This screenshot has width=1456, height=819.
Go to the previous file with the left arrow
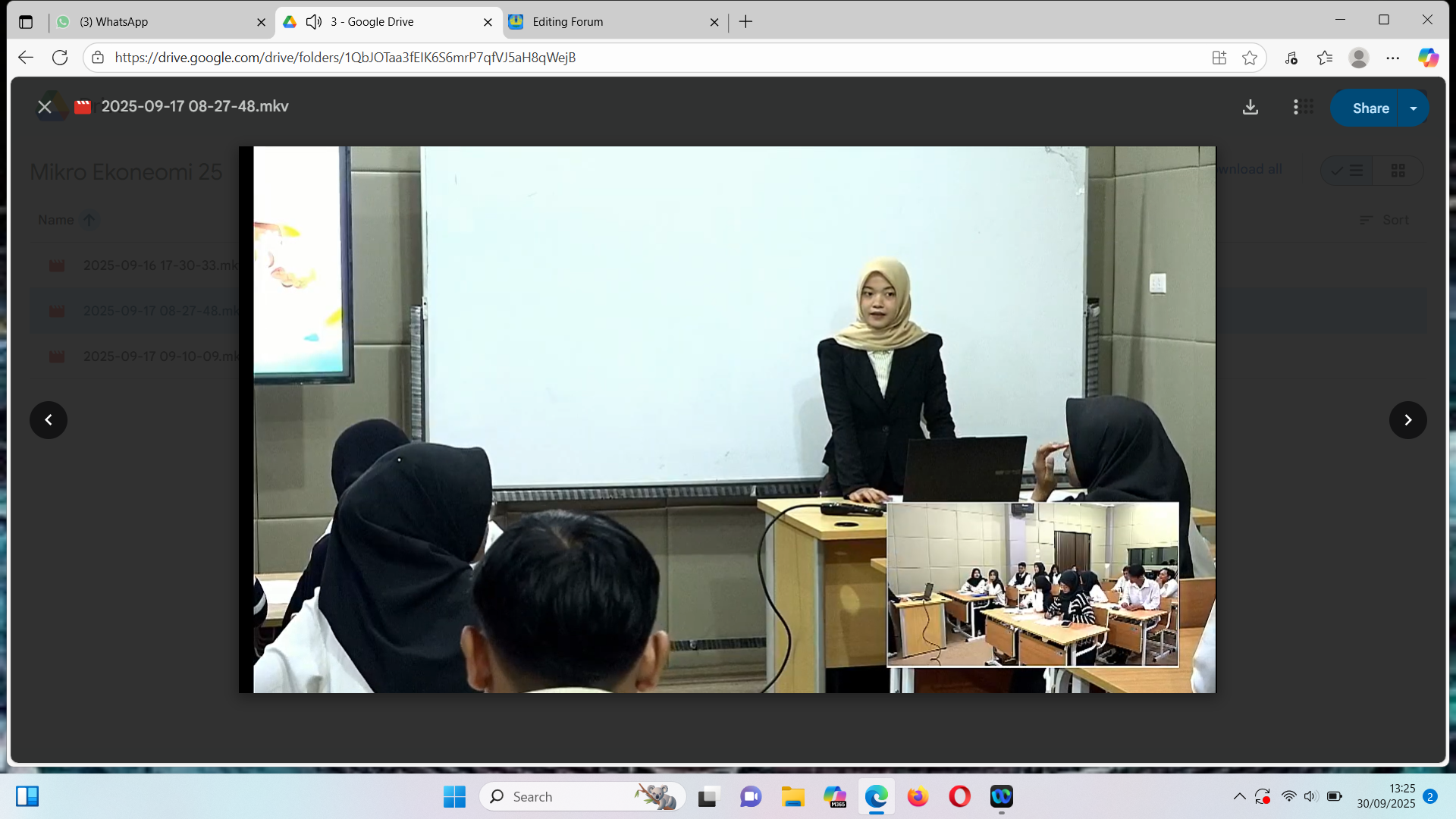[49, 420]
